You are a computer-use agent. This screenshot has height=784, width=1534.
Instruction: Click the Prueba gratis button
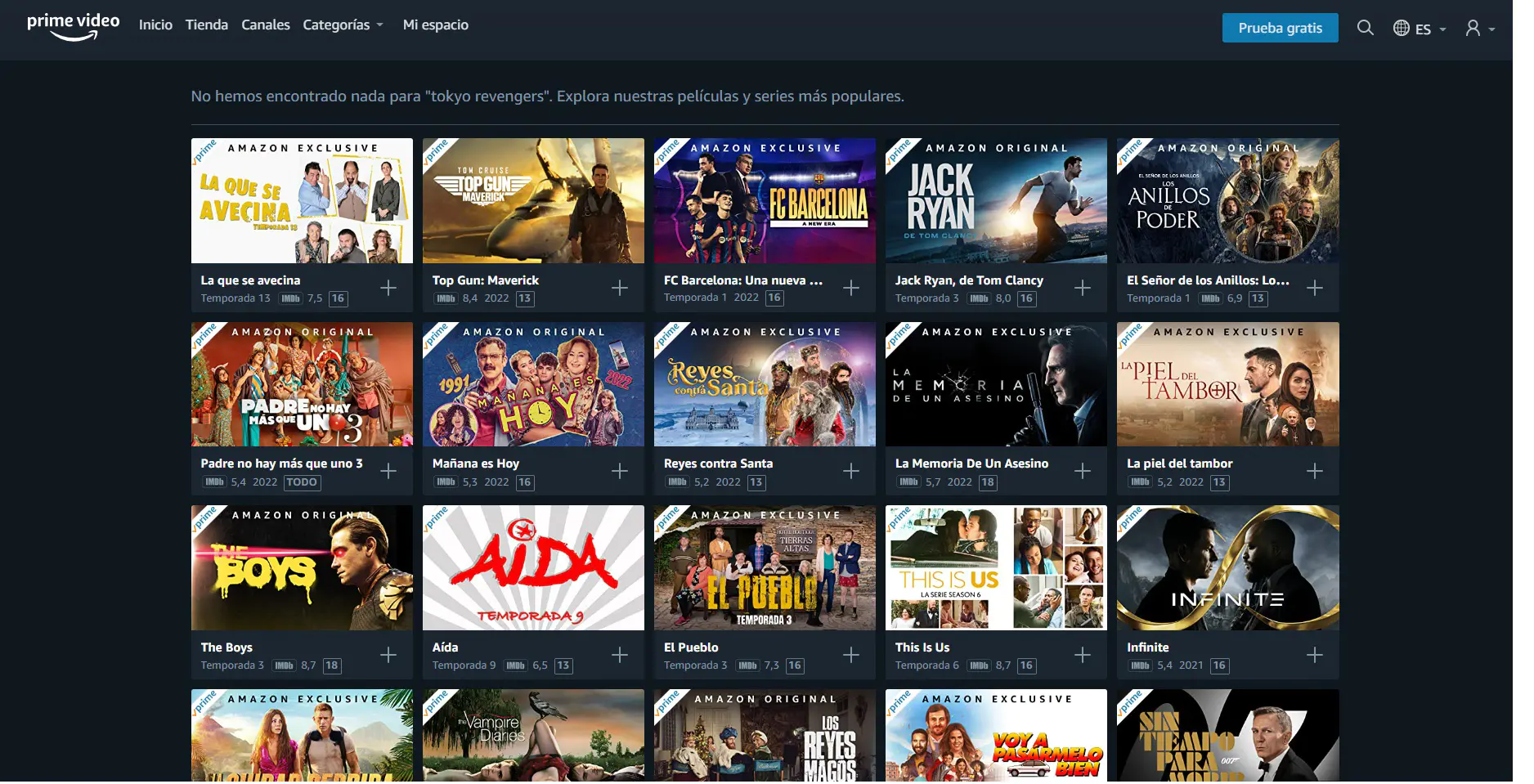pyautogui.click(x=1280, y=28)
